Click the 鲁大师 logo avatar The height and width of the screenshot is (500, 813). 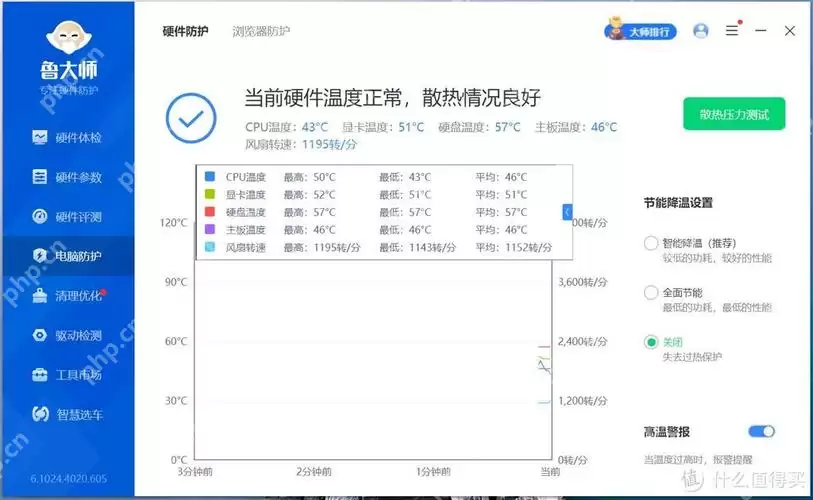coord(68,37)
